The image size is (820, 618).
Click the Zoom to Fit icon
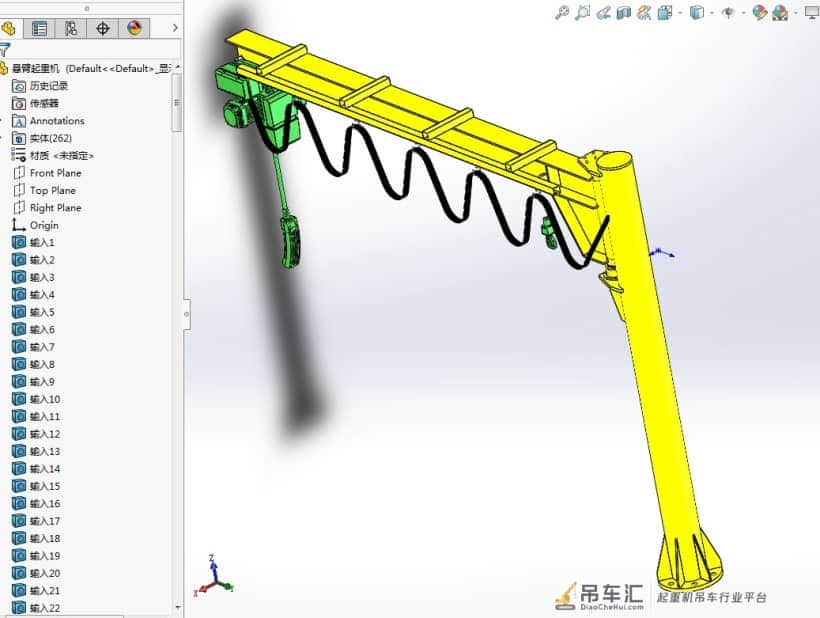point(562,12)
